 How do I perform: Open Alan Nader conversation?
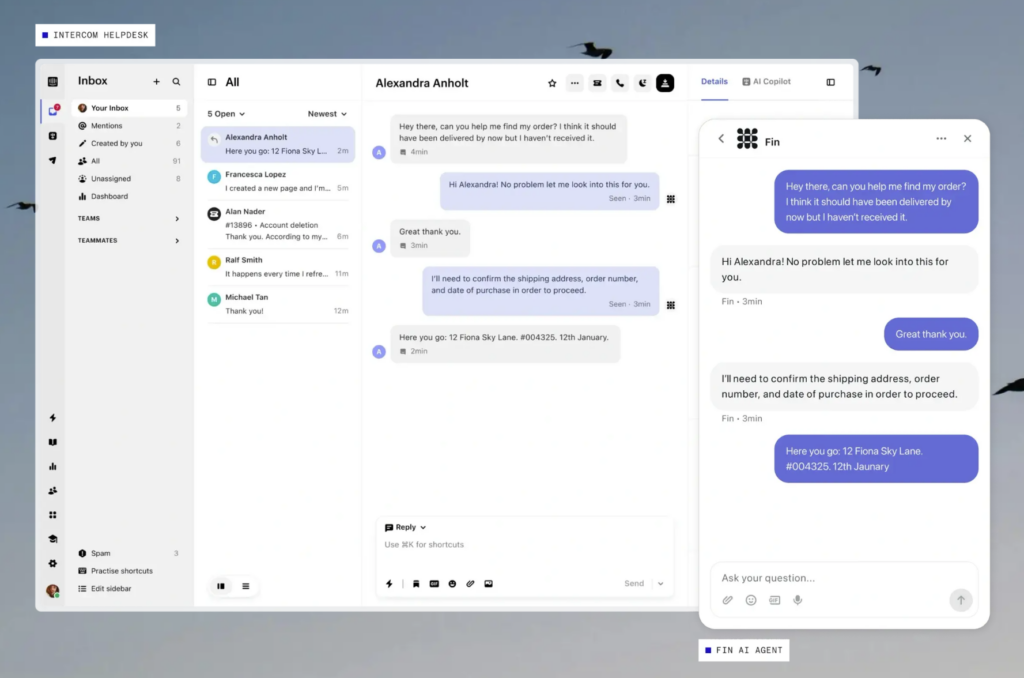point(278,224)
